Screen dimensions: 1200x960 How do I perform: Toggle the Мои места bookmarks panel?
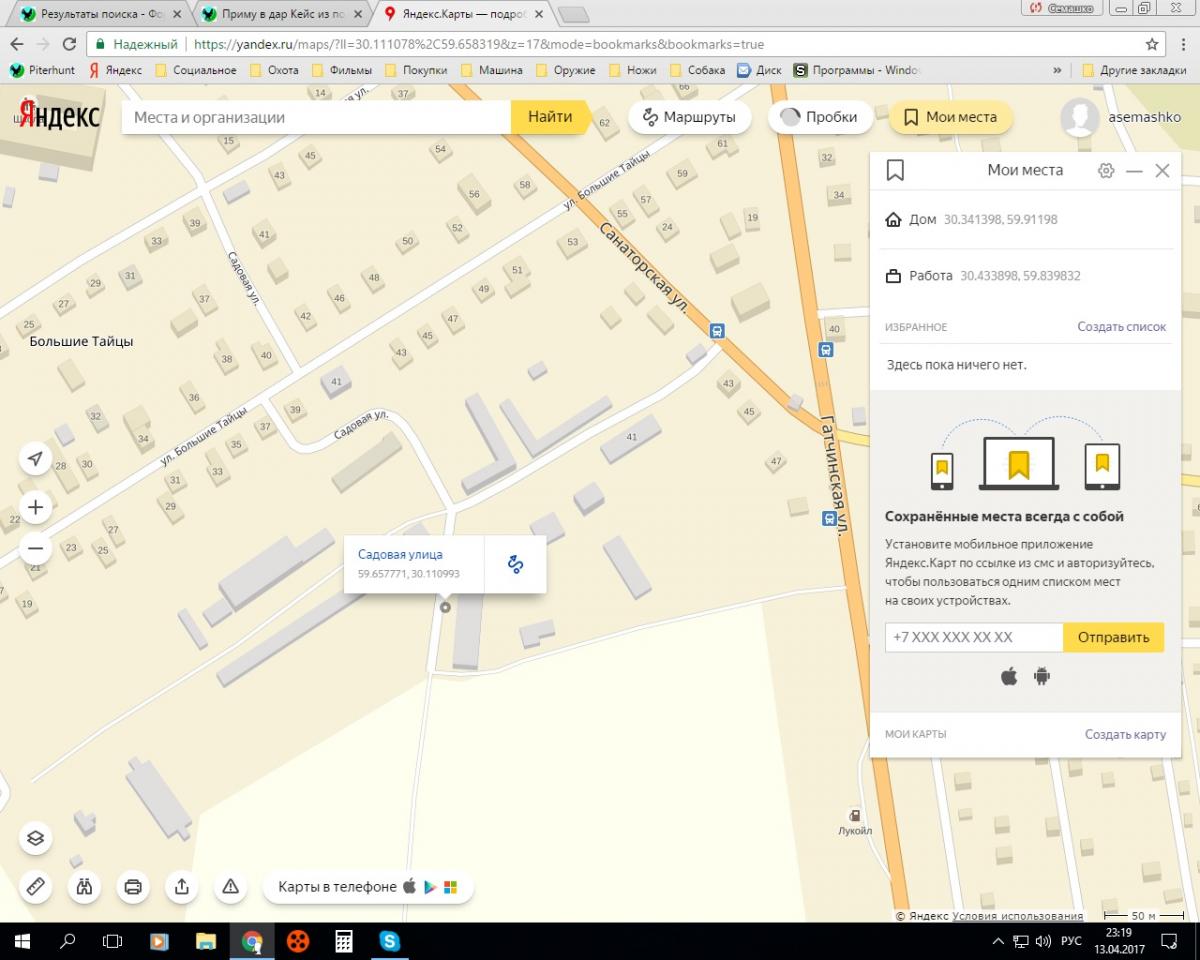(x=950, y=117)
